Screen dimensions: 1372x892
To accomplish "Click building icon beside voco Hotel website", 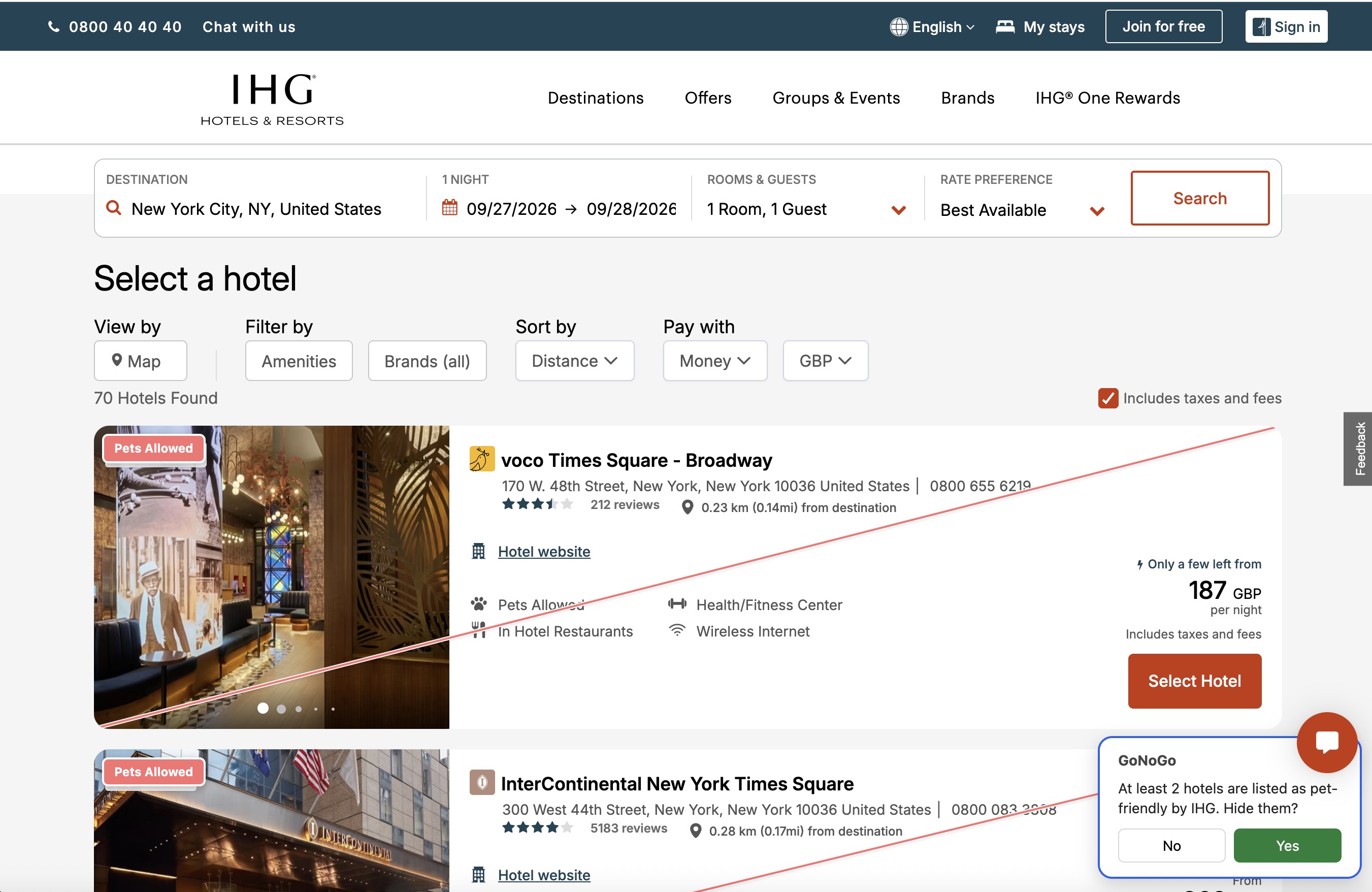I will coord(478,551).
